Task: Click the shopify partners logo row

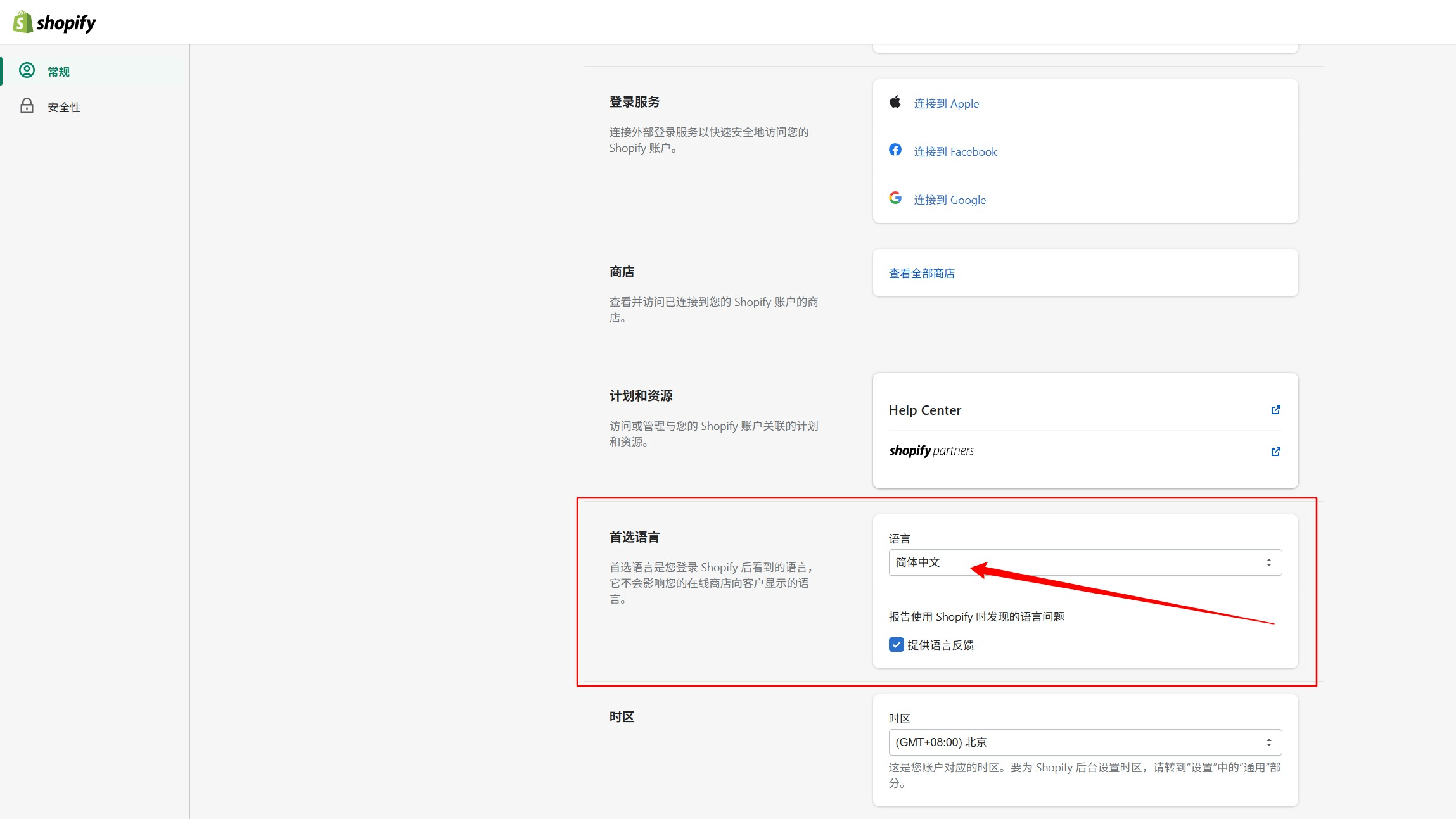Action: [931, 451]
